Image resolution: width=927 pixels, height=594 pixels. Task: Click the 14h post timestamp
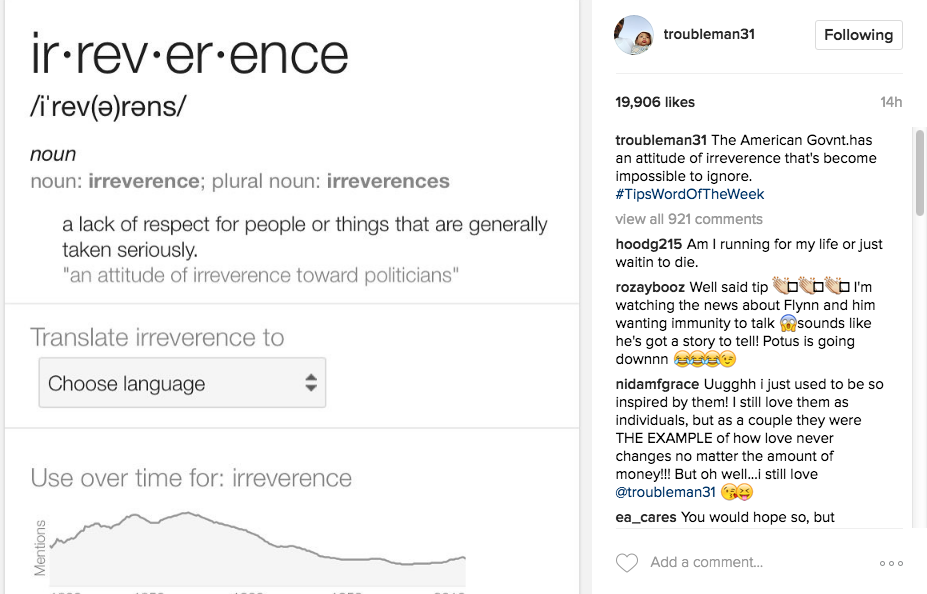[x=890, y=102]
